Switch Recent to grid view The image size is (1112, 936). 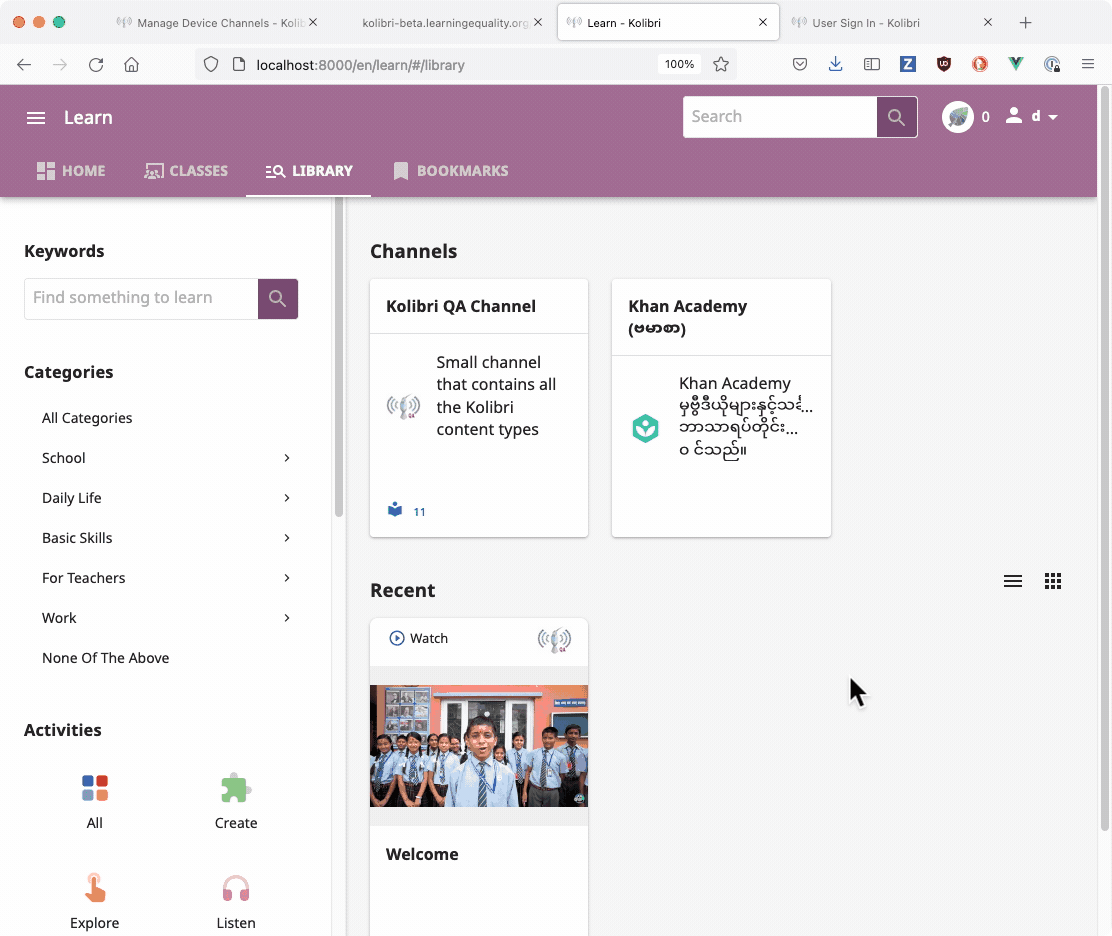[x=1053, y=581]
